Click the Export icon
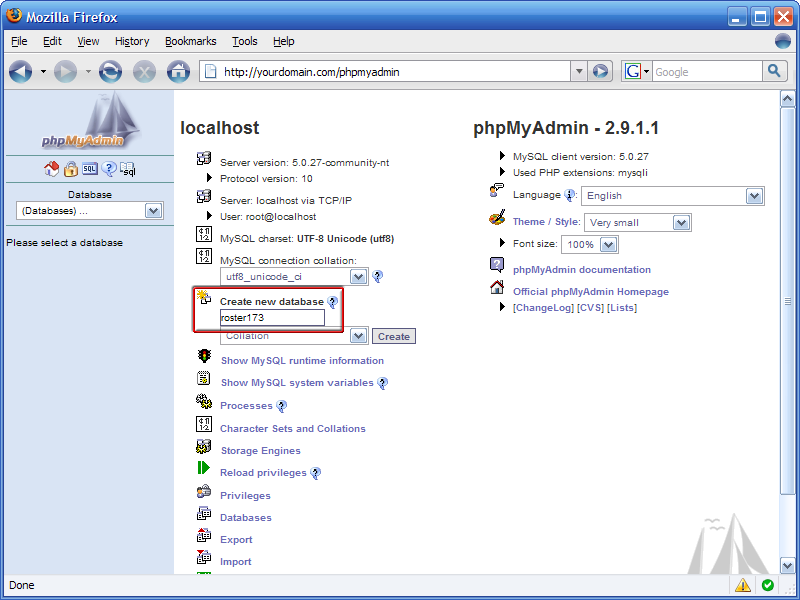The height and width of the screenshot is (600, 800). coord(204,535)
